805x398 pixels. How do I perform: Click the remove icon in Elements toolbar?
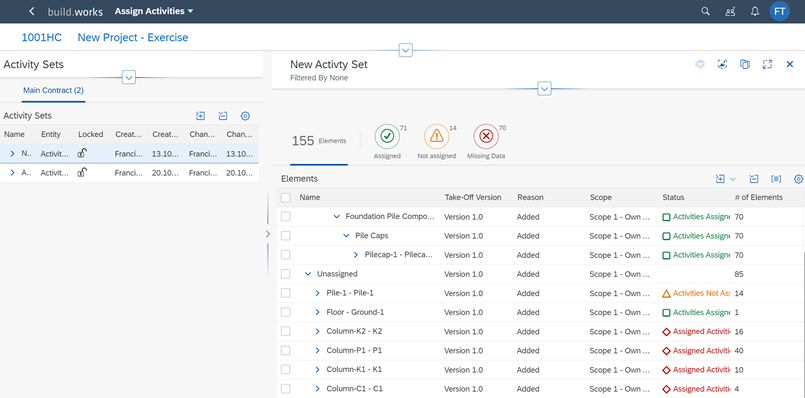point(753,179)
